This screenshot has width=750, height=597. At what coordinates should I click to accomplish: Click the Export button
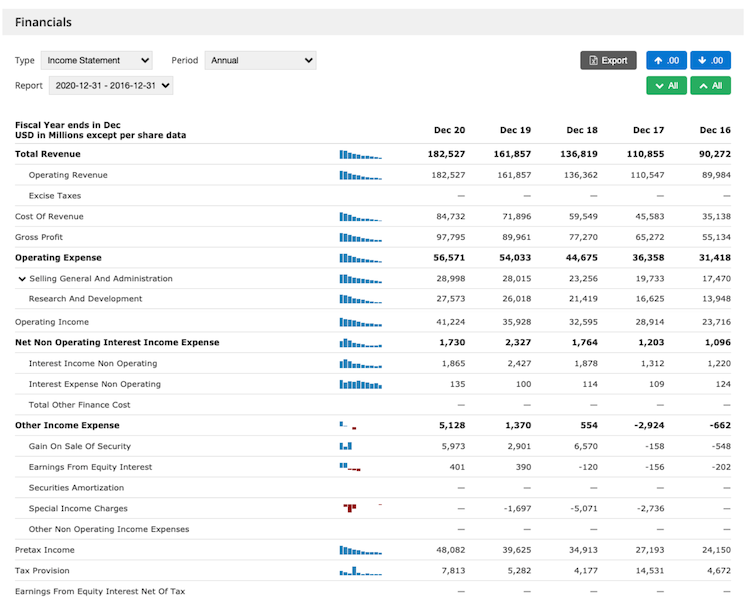[x=608, y=60]
